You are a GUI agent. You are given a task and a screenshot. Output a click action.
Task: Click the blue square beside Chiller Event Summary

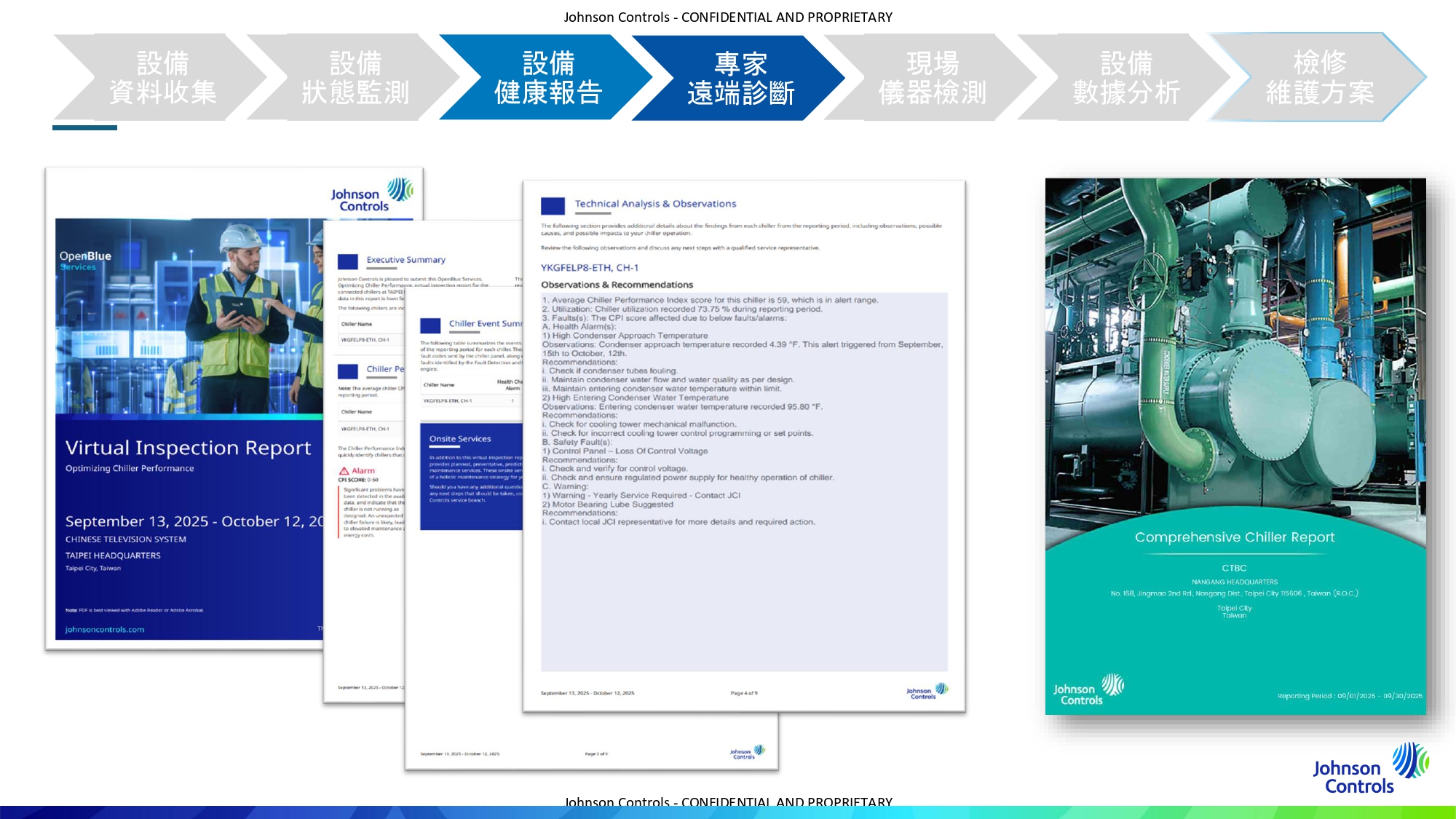click(430, 325)
